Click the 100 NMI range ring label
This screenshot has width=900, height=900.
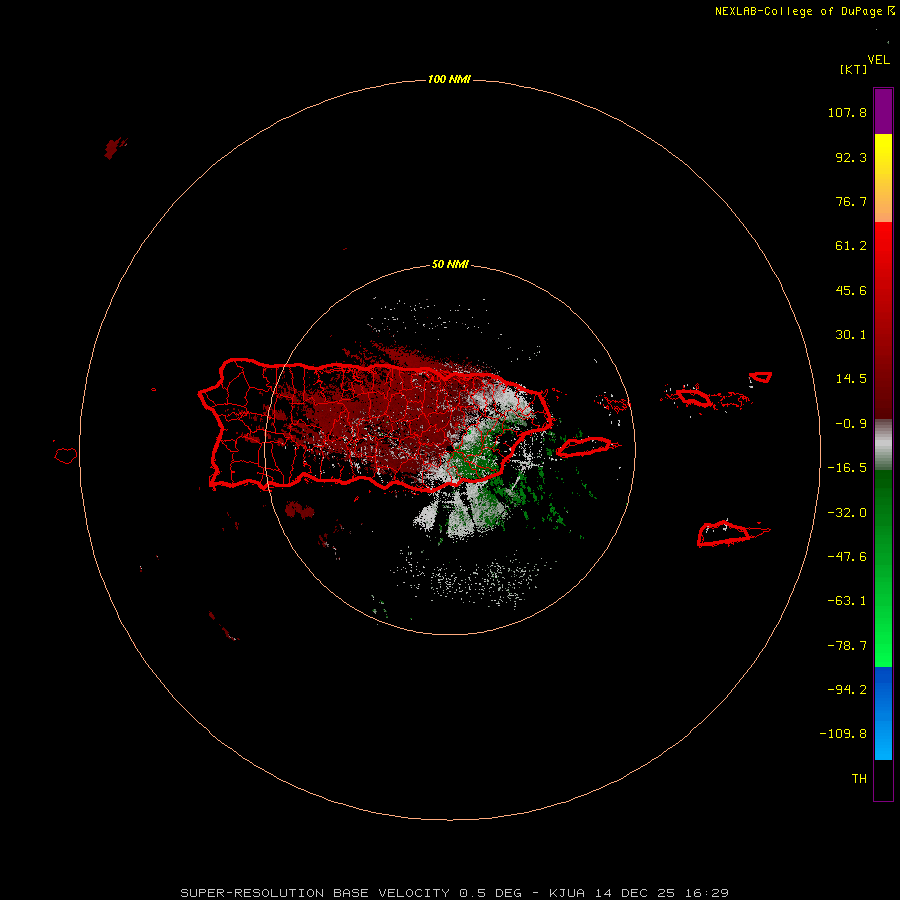coord(449,79)
